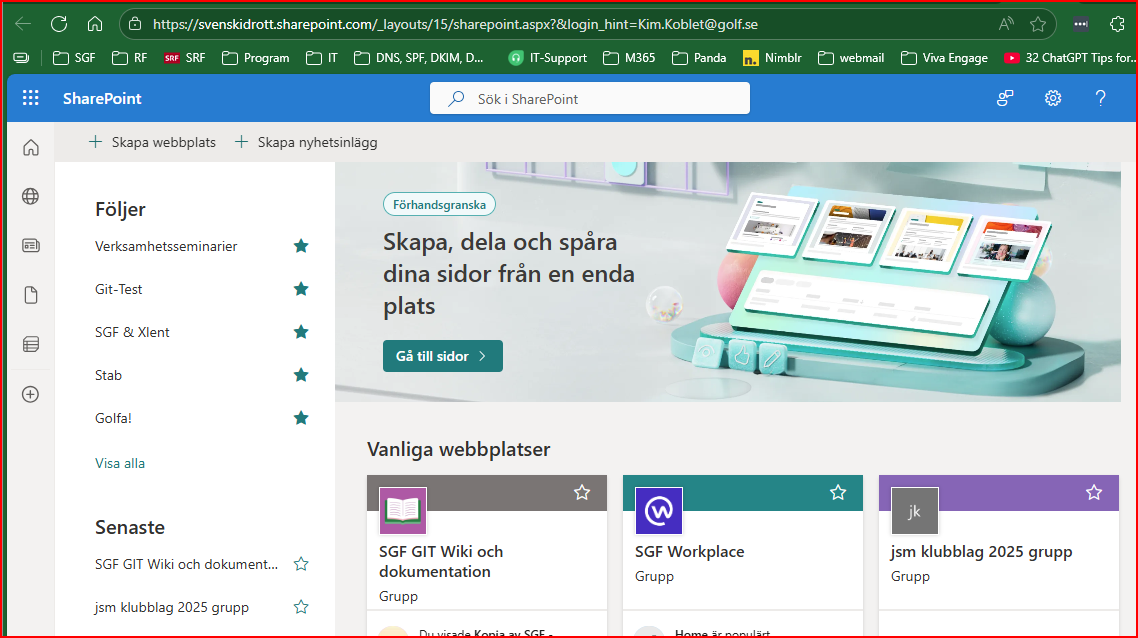Click the browser address bar URL
The height and width of the screenshot is (638, 1138).
click(455, 24)
